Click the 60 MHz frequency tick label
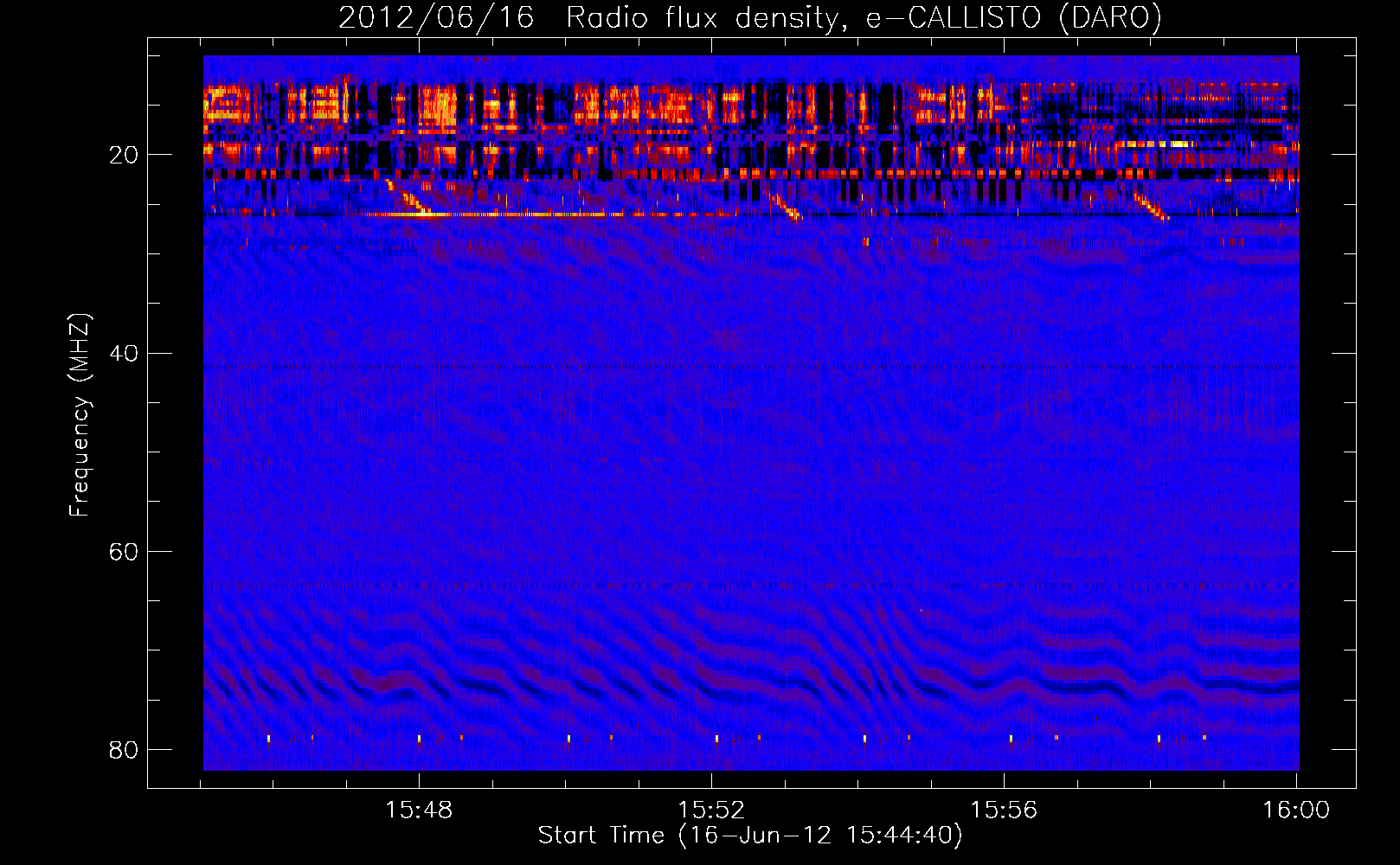 (124, 551)
